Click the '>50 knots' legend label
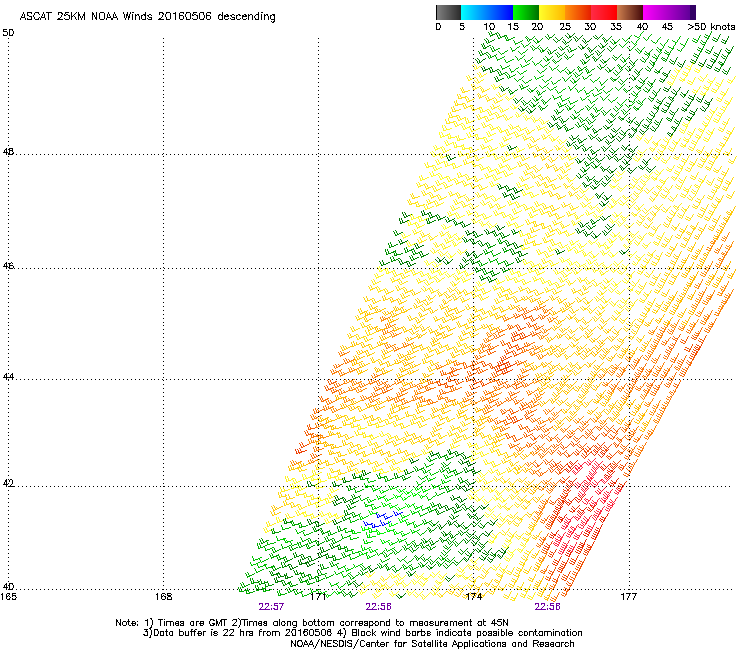This screenshot has height=650, width=740. click(711, 27)
